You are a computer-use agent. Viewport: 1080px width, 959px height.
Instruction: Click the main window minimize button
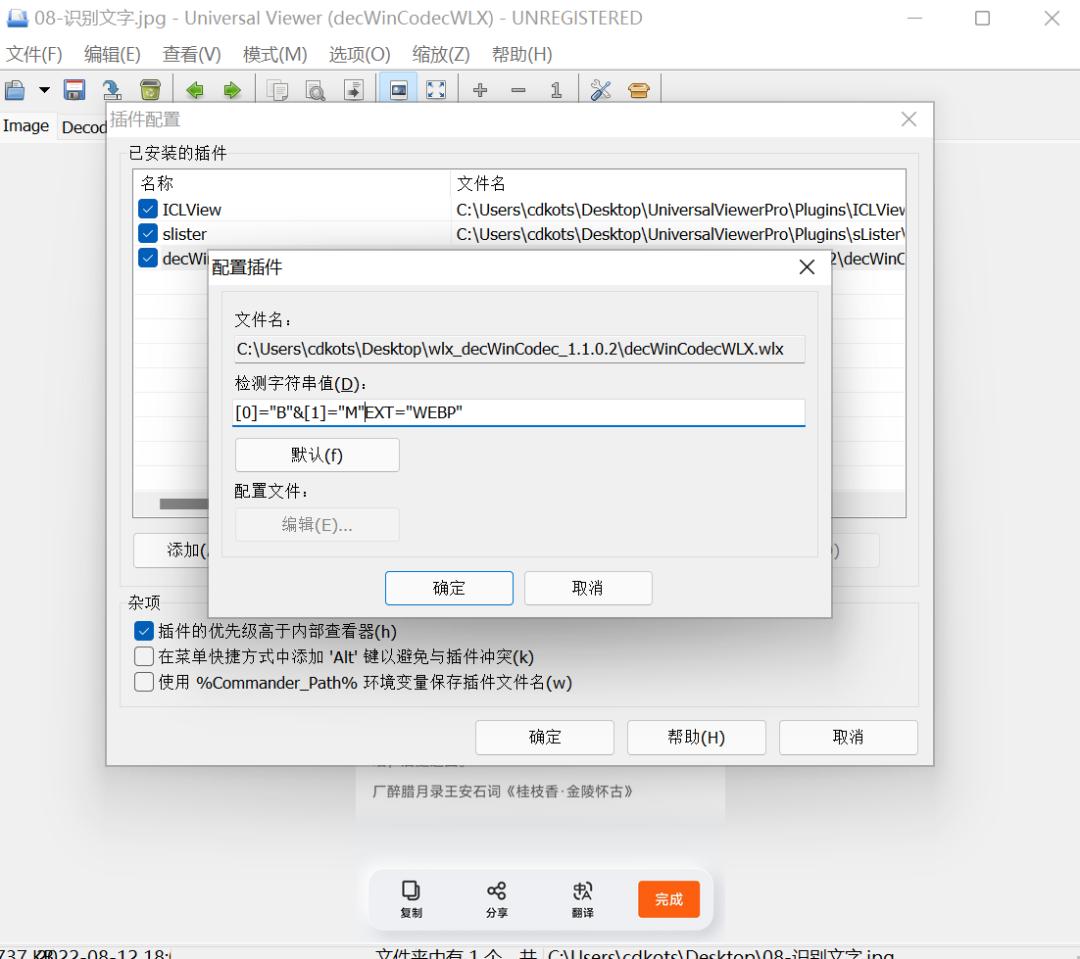click(x=915, y=19)
